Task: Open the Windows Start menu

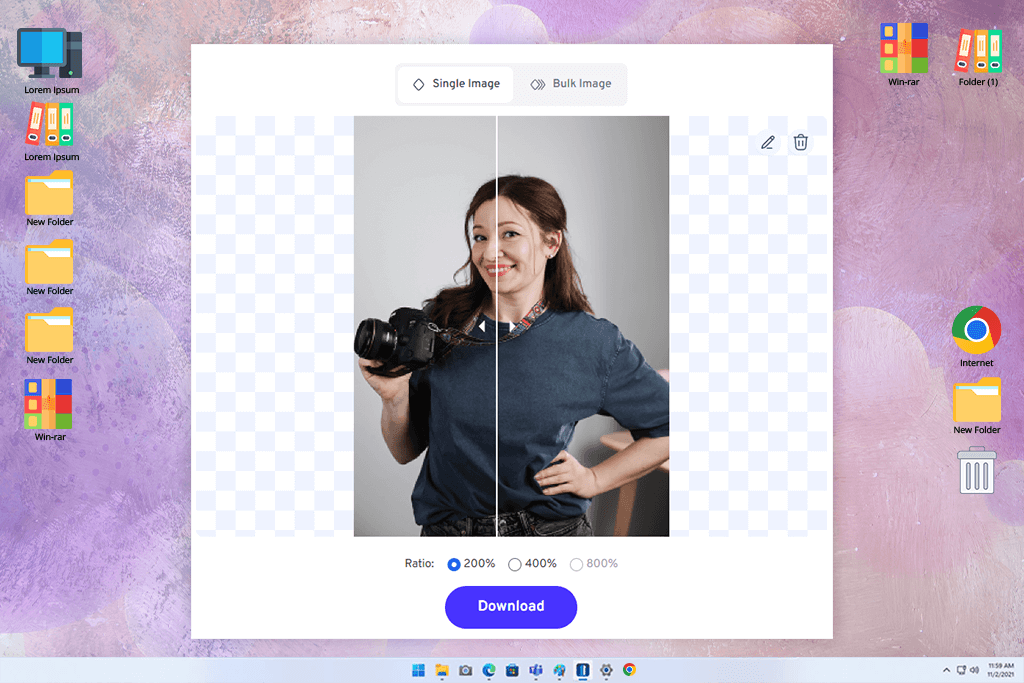Action: [x=419, y=670]
